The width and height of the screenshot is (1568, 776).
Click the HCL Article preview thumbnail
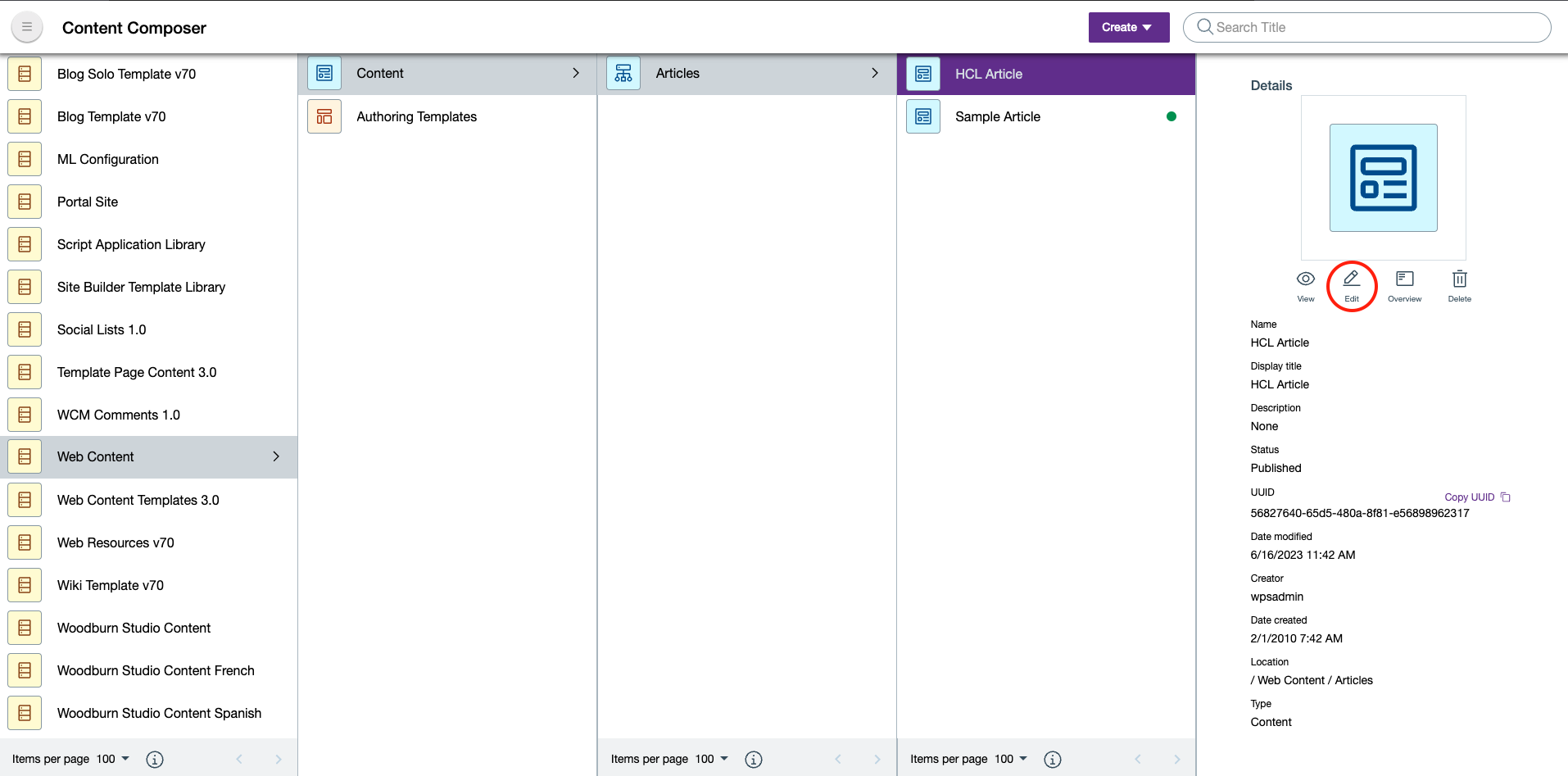click(1383, 178)
